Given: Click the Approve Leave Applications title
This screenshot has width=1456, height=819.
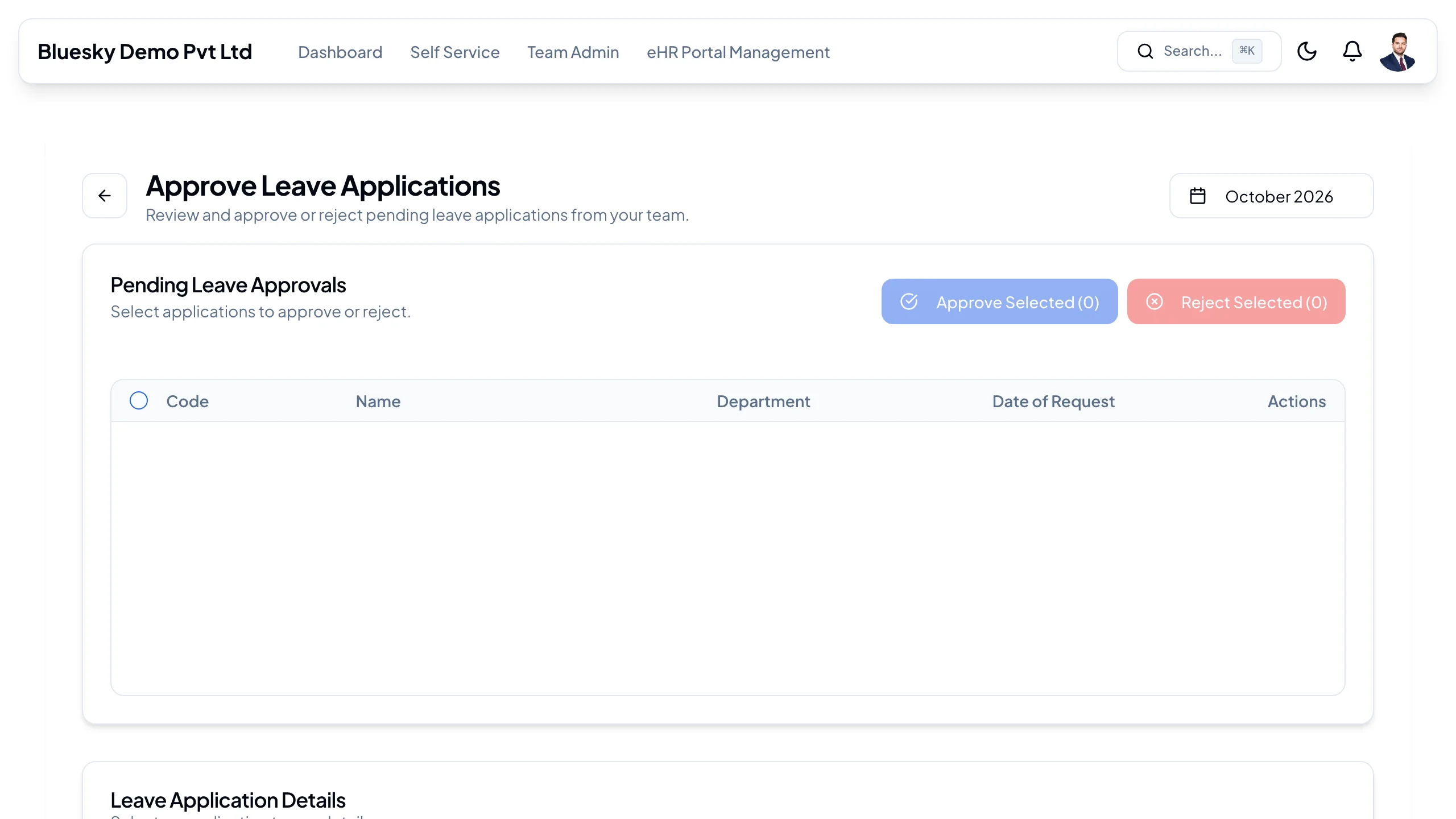Looking at the screenshot, I should coord(322,186).
